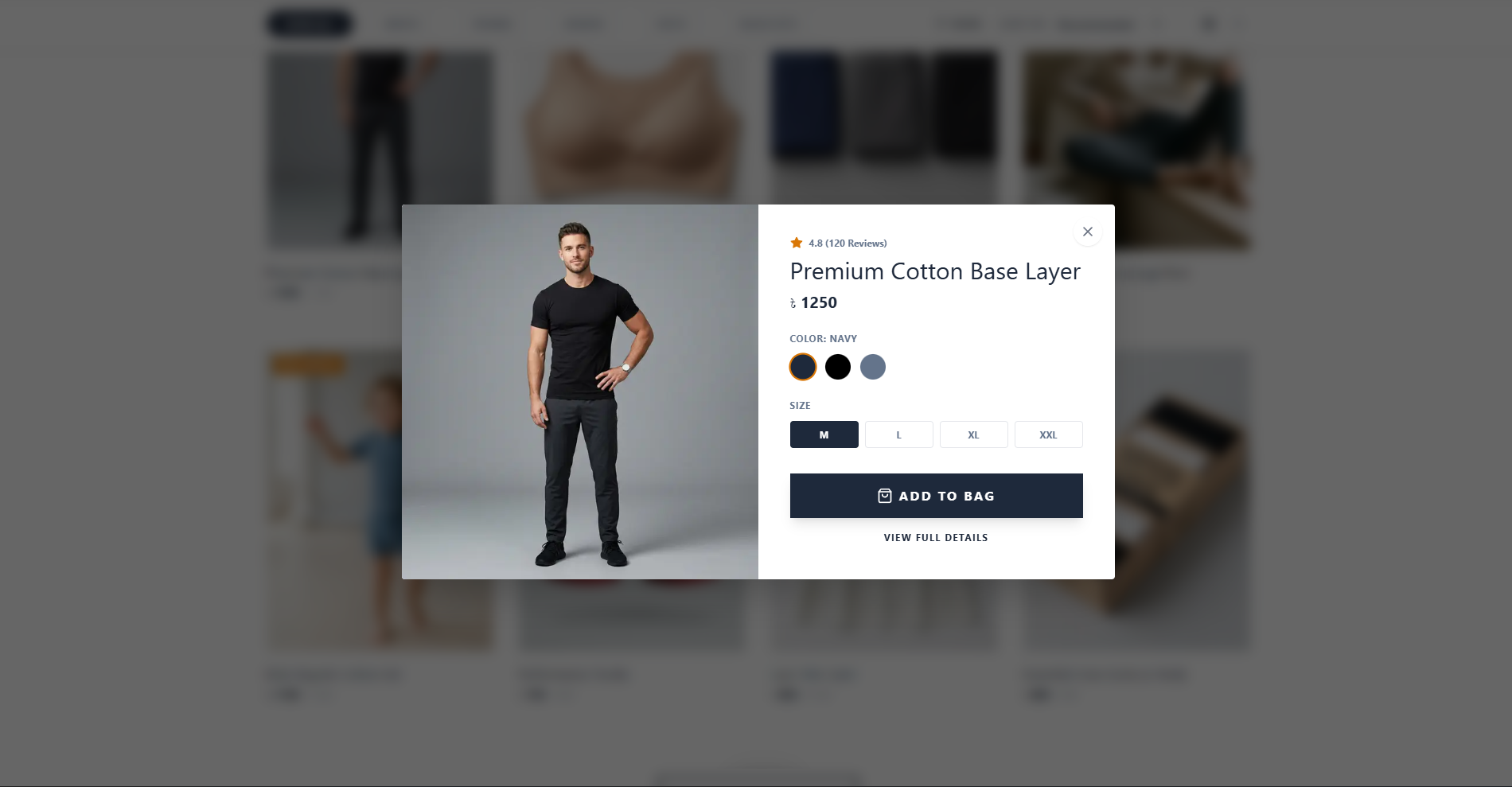The width and height of the screenshot is (1512, 787).
Task: Click the blurred cart icon in header
Action: coord(1208,25)
